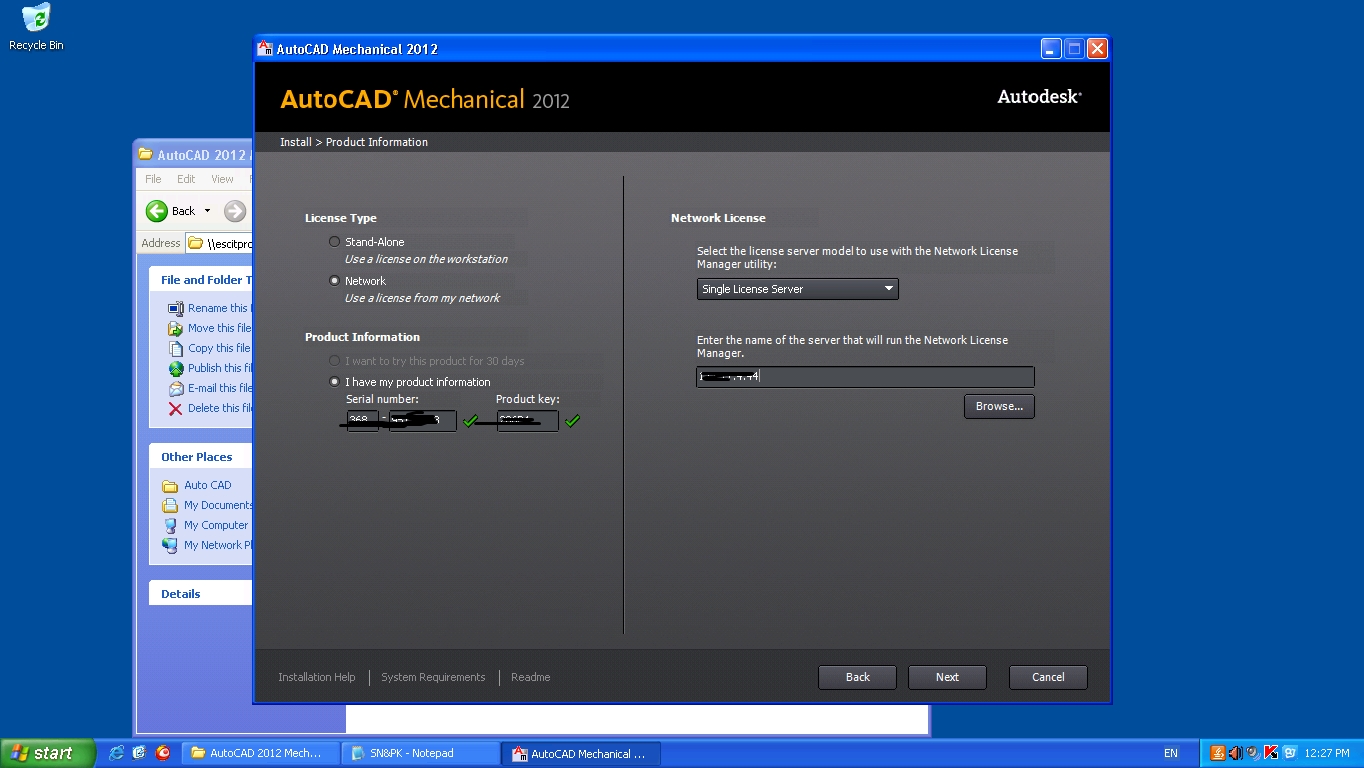Click the EN language indicator
The width and height of the screenshot is (1364, 768).
click(1171, 753)
